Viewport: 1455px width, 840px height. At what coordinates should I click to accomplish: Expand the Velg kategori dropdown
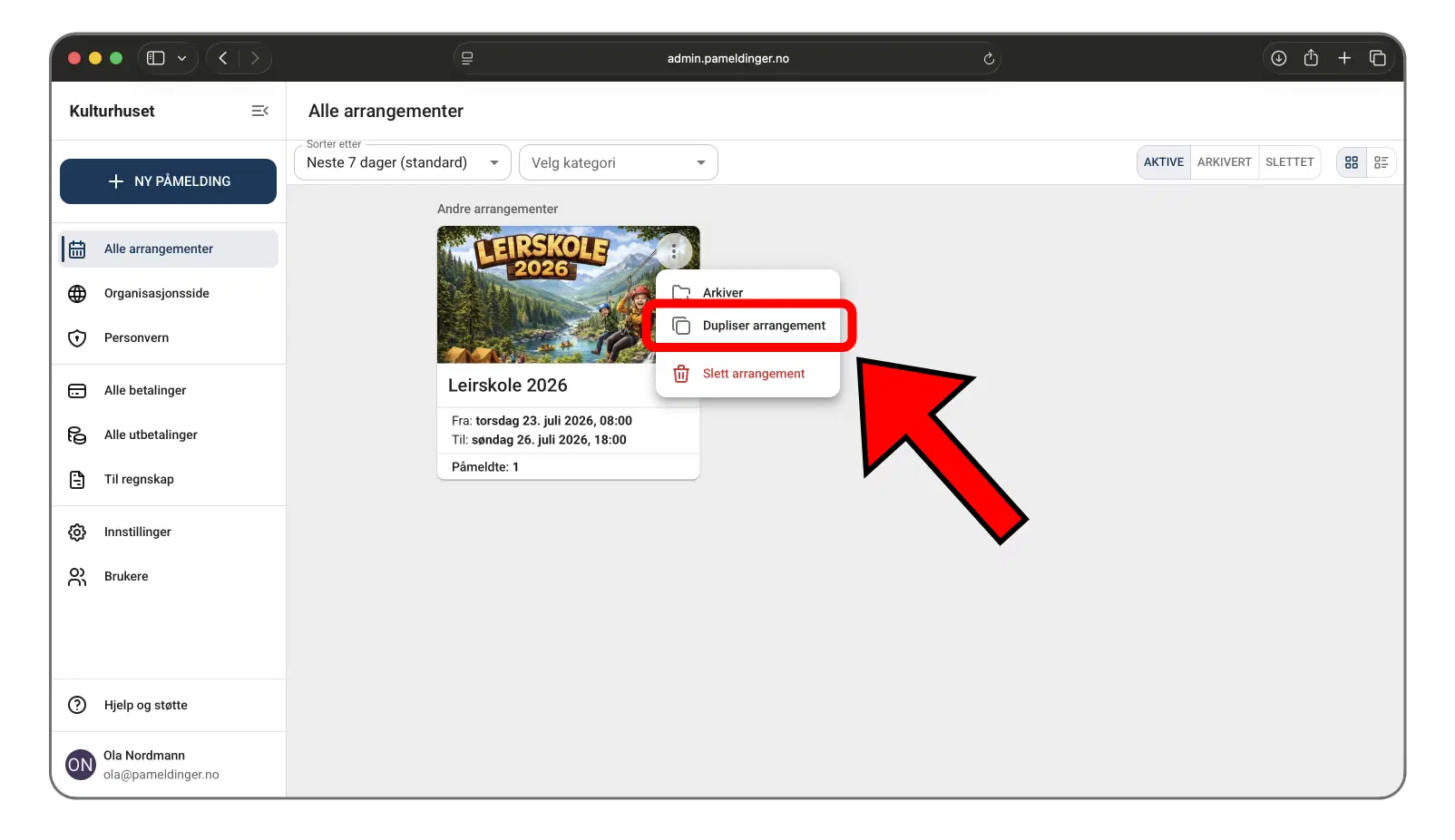(x=618, y=163)
